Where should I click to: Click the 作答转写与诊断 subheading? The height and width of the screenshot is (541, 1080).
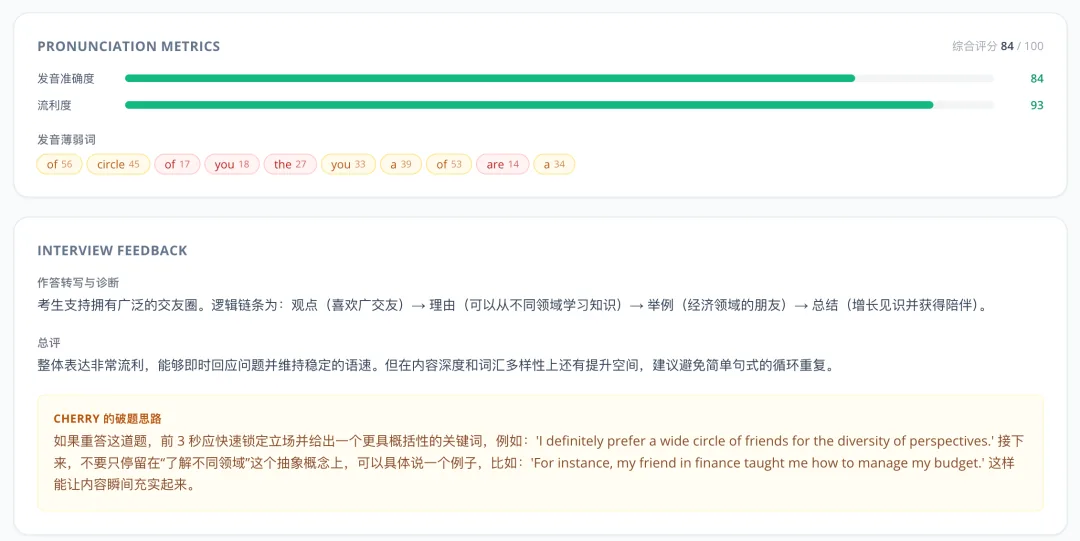tap(78, 283)
